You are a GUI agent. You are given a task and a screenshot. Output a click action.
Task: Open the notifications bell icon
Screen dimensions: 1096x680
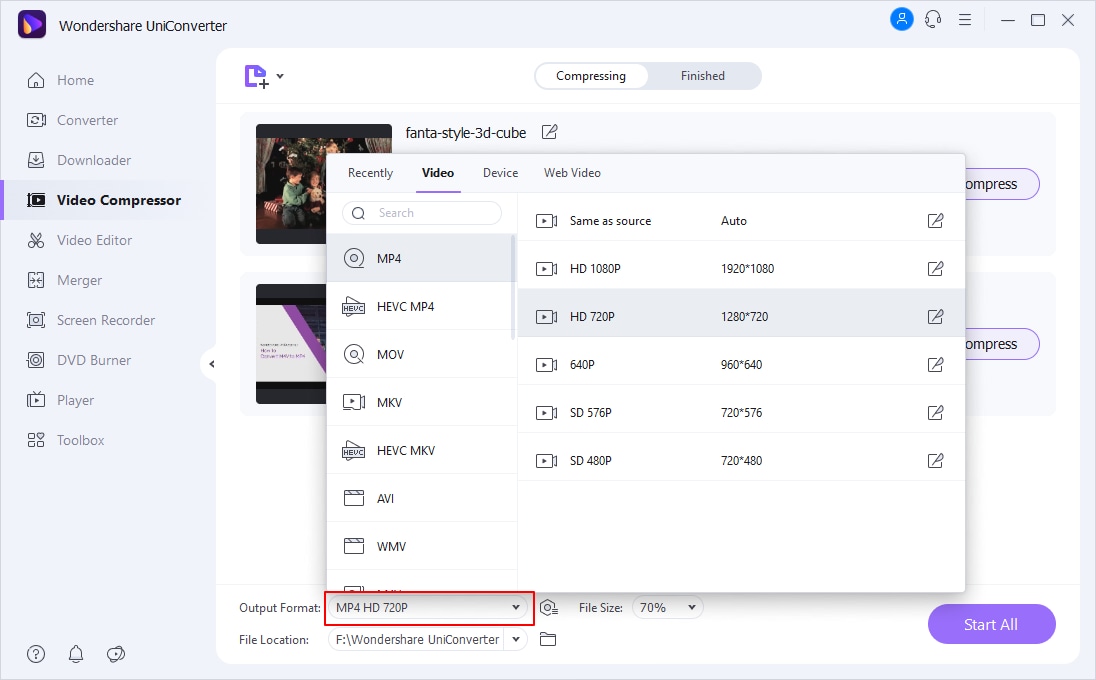click(76, 654)
